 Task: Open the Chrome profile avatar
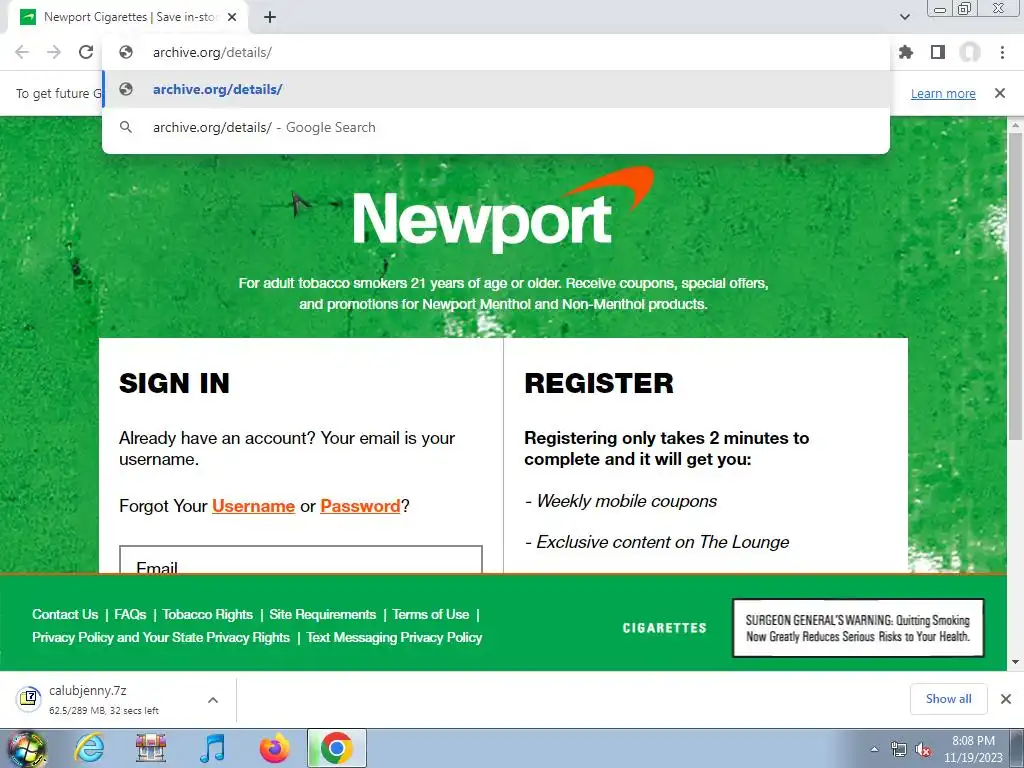tap(970, 52)
